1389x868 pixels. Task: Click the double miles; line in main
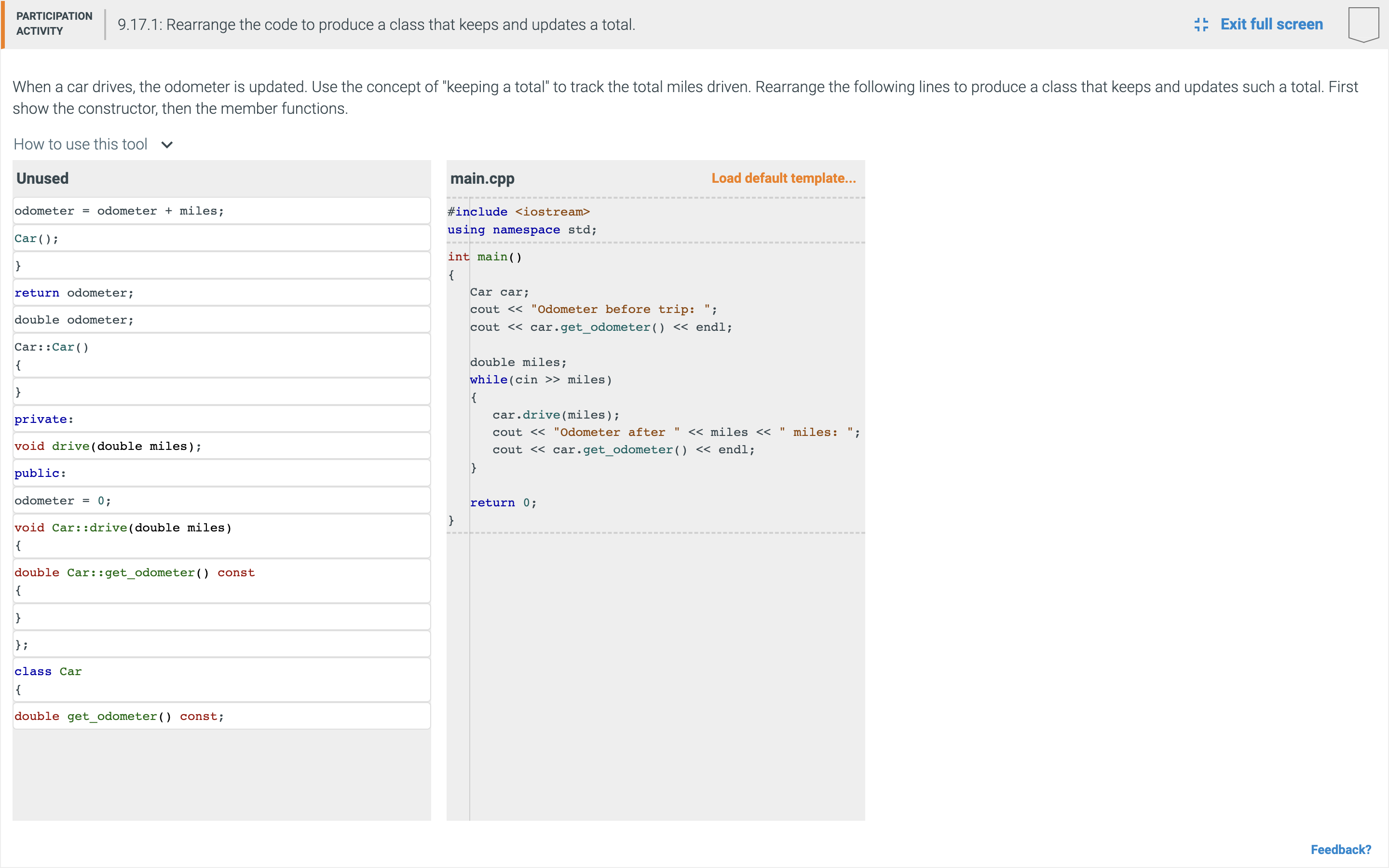coord(518,362)
